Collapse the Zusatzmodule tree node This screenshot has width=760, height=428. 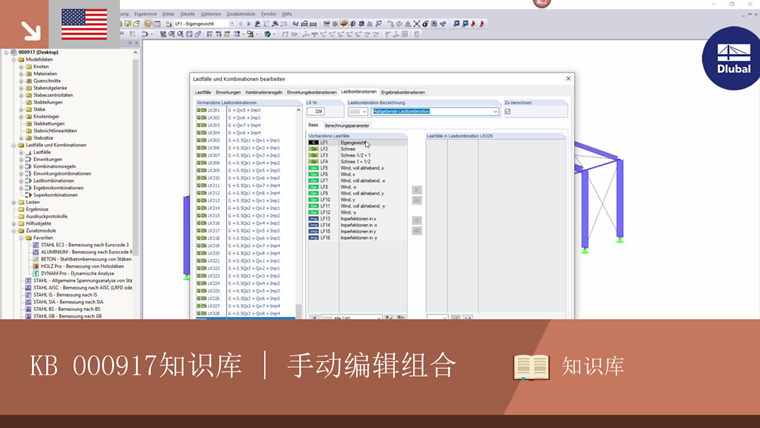coord(14,231)
